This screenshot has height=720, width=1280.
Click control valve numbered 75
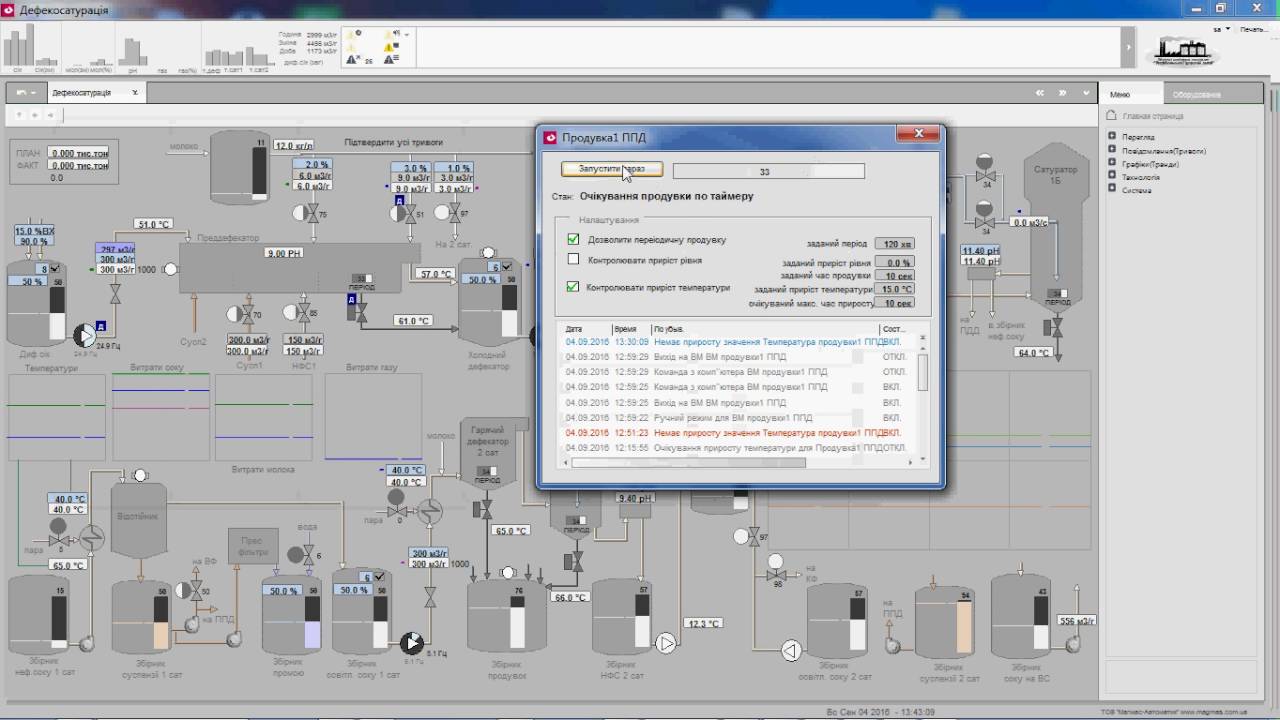pos(311,213)
